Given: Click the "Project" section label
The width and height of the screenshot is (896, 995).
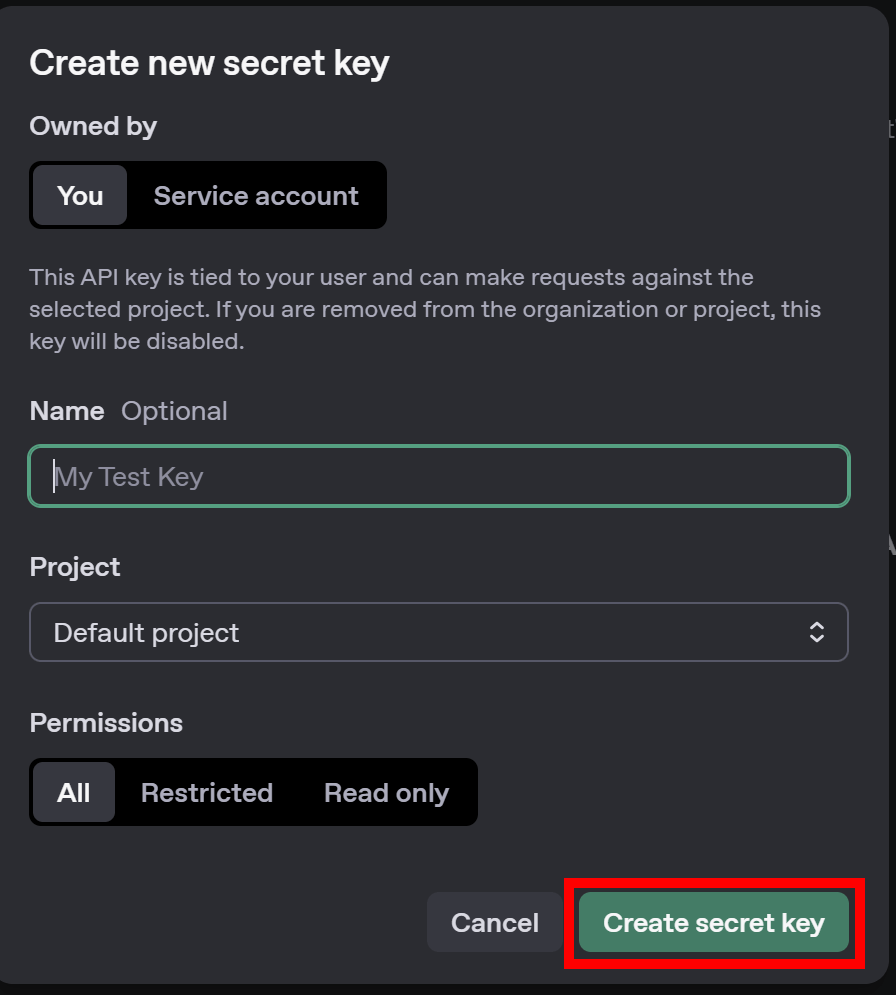Looking at the screenshot, I should pos(75,567).
